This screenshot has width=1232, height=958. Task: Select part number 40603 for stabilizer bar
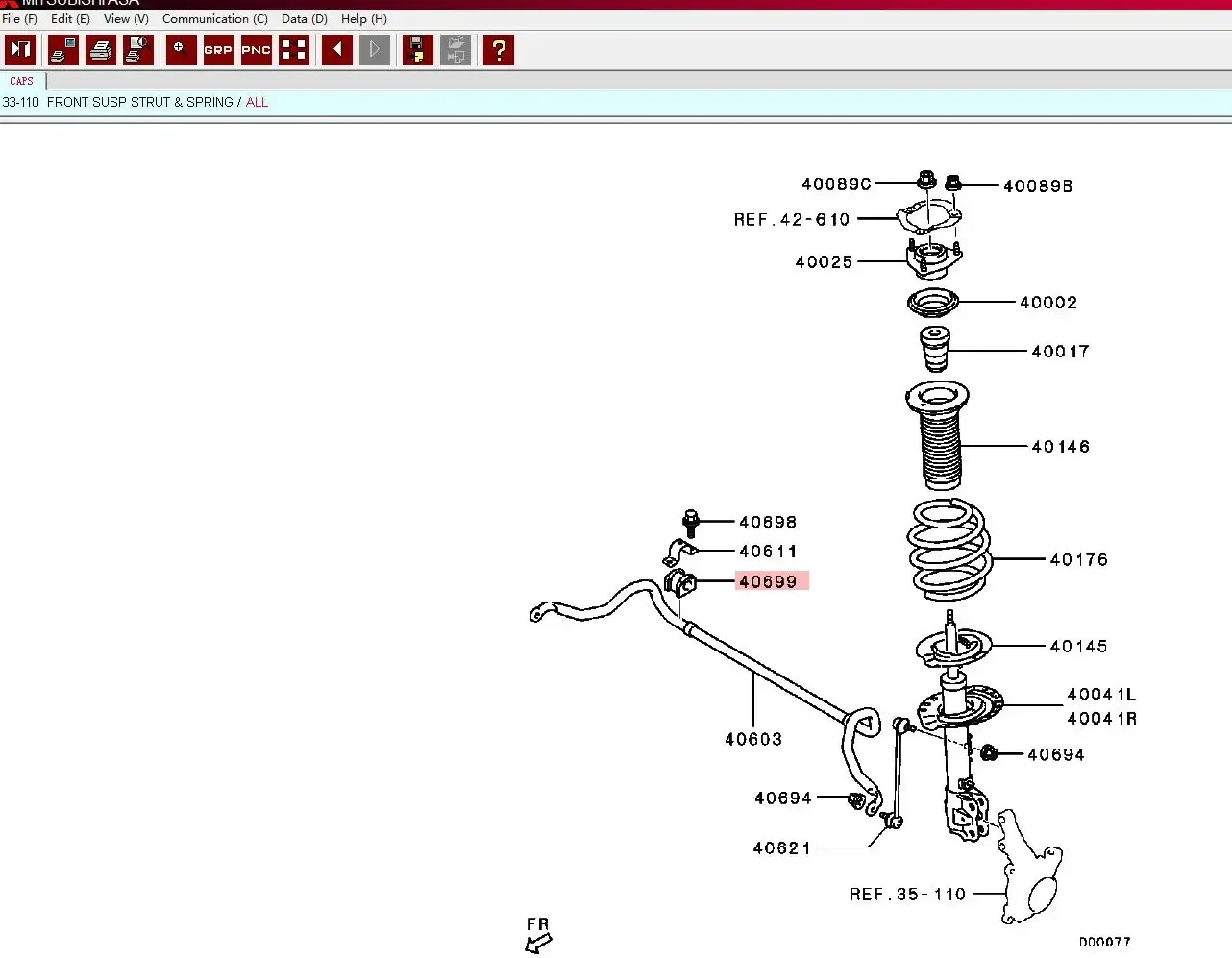click(x=753, y=740)
